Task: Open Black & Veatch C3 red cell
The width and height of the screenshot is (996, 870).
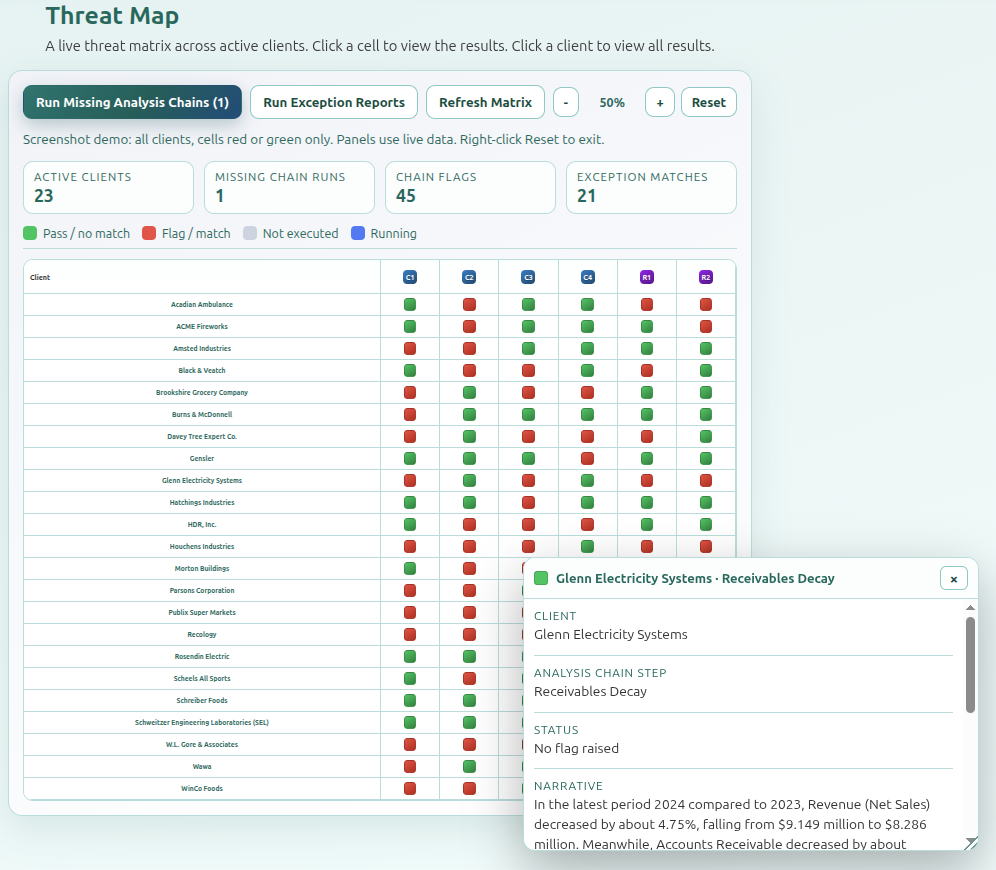Action: (528, 371)
